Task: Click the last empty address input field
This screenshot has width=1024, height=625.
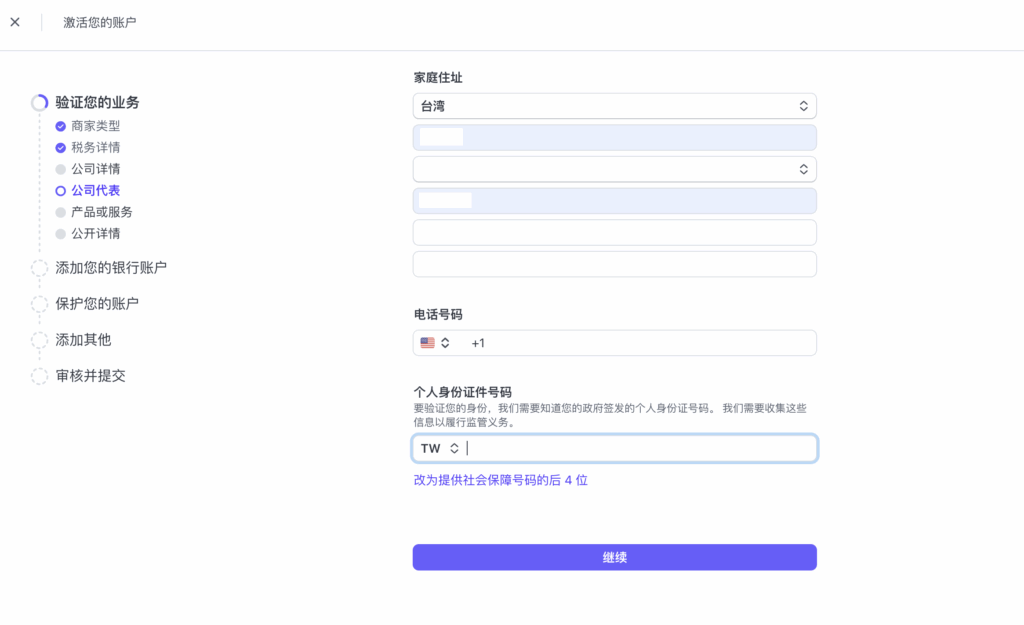Action: click(614, 264)
